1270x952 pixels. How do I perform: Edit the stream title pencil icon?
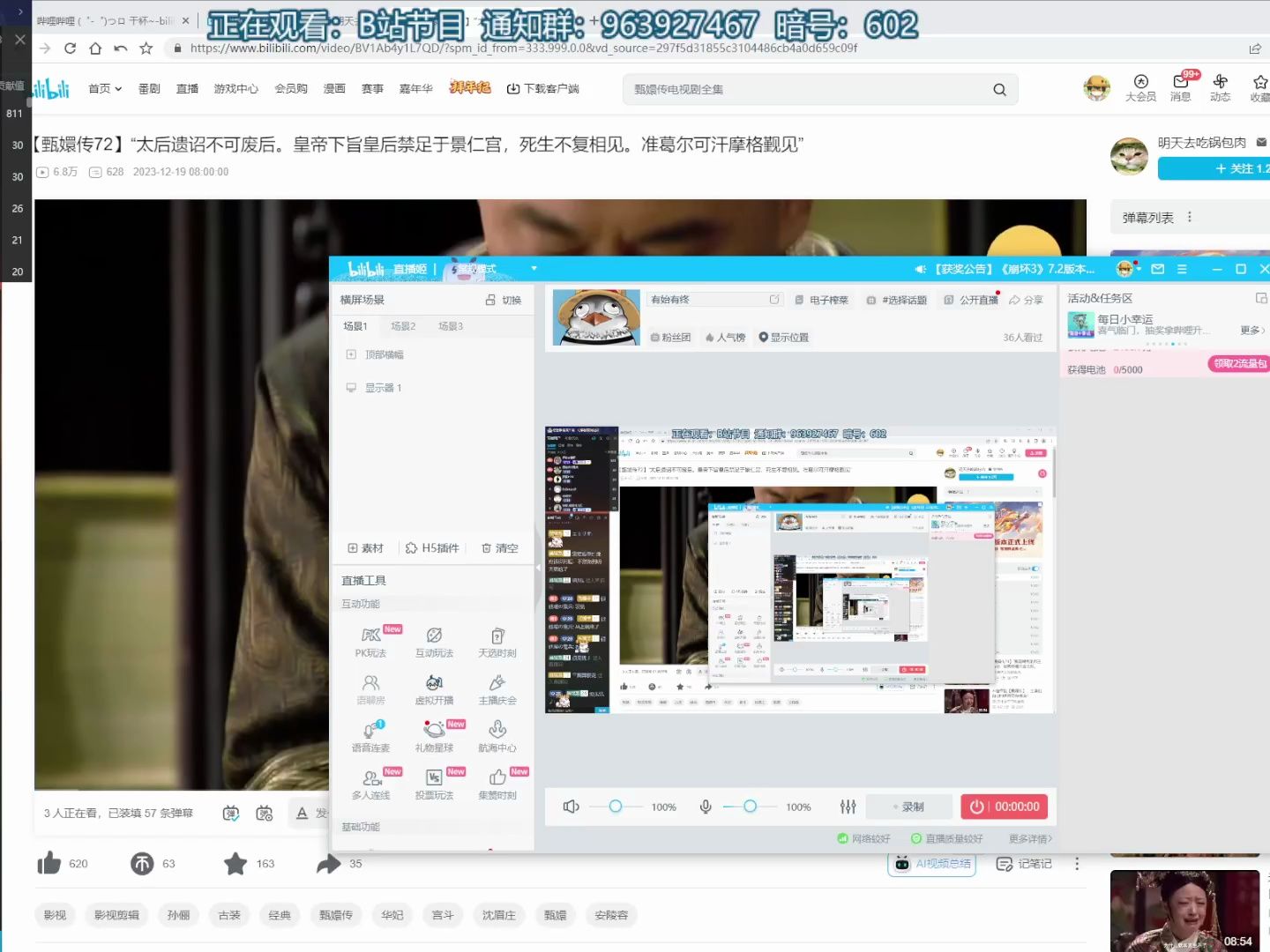774,300
